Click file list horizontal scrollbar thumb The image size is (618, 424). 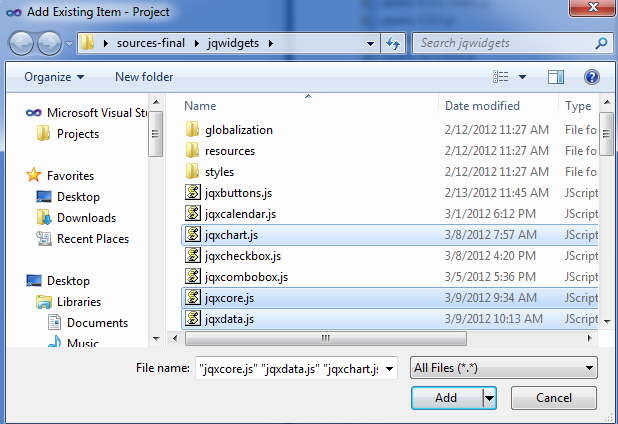click(x=326, y=338)
